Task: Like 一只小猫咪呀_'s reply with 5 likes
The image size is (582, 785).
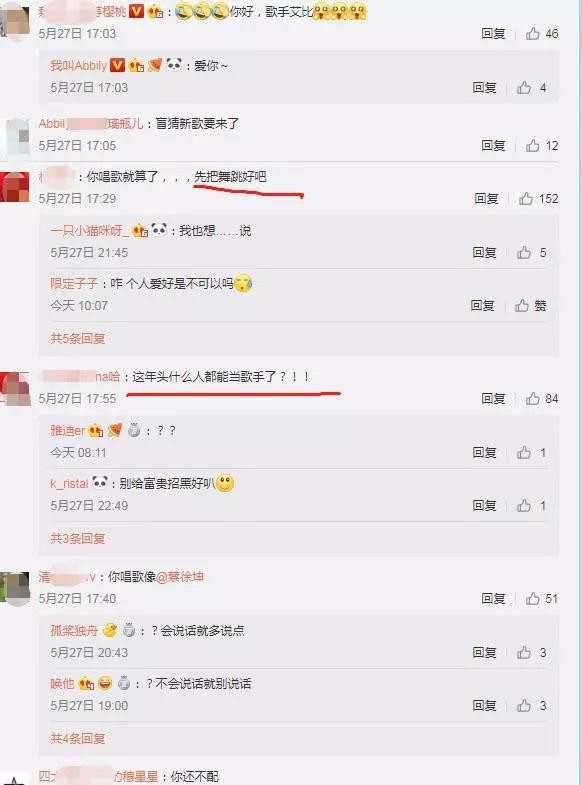Action: 524,252
